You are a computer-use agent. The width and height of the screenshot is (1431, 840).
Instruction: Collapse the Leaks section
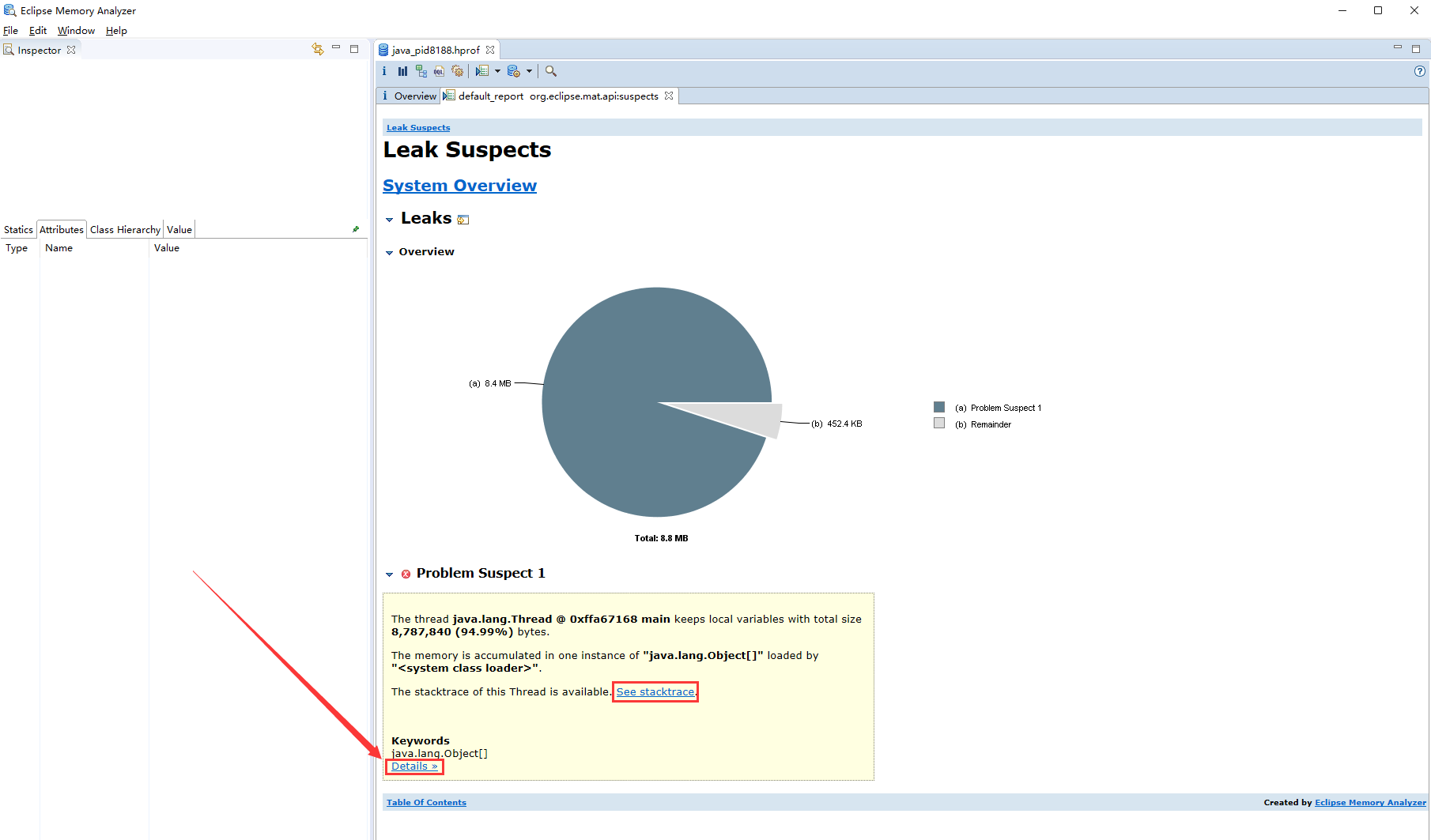(389, 220)
